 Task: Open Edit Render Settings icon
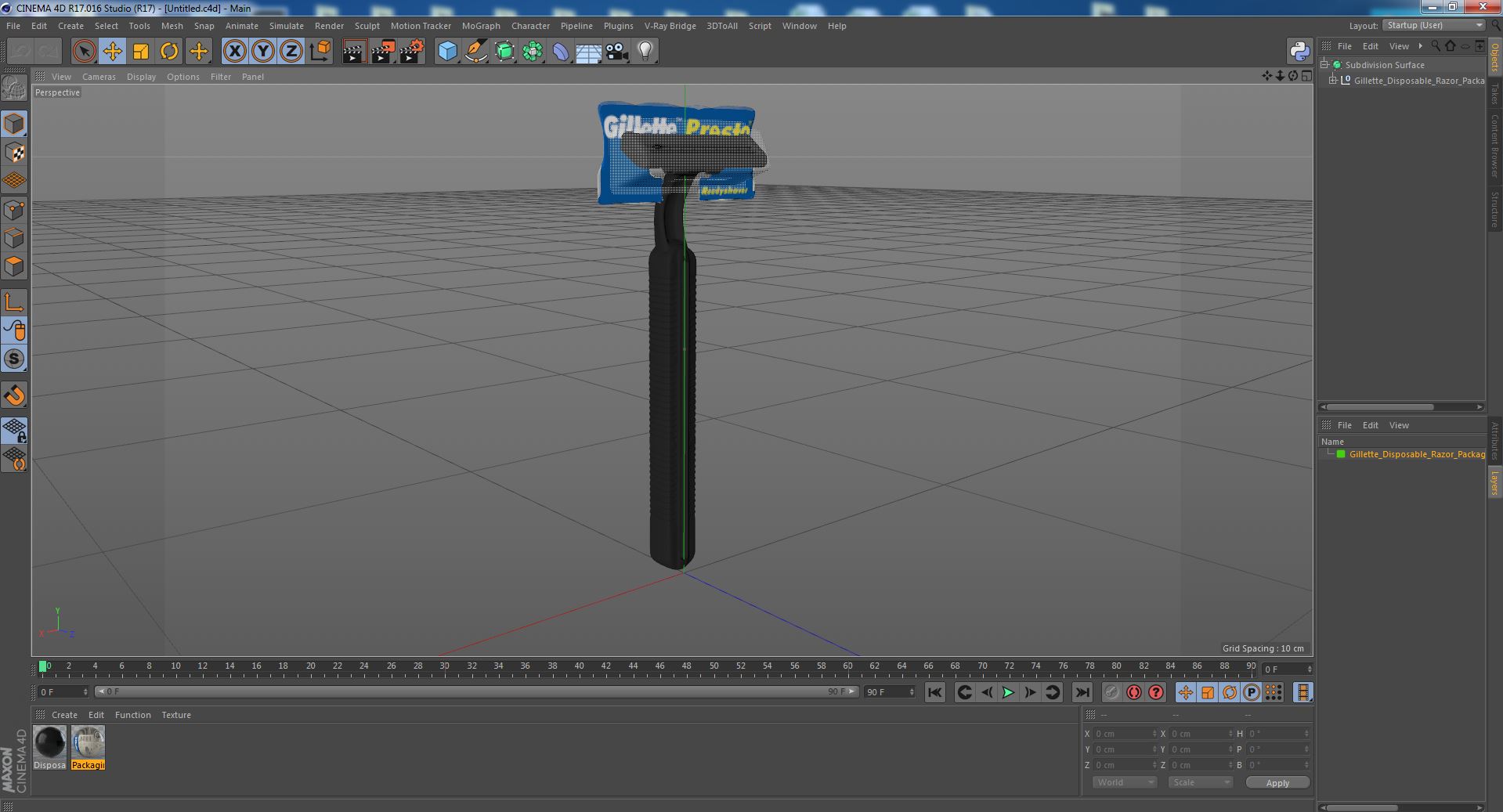412,52
